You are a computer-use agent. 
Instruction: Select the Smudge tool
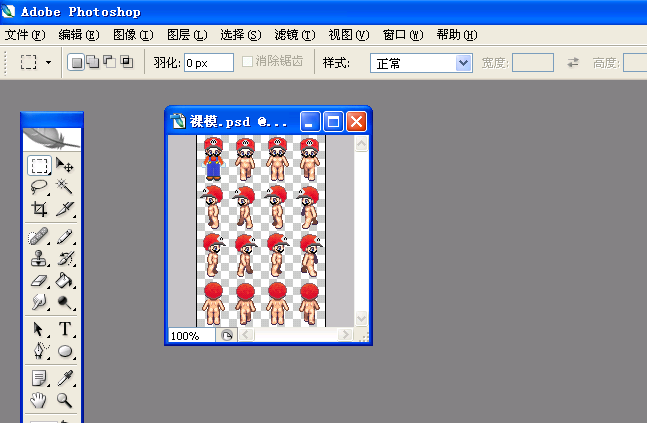(x=39, y=302)
